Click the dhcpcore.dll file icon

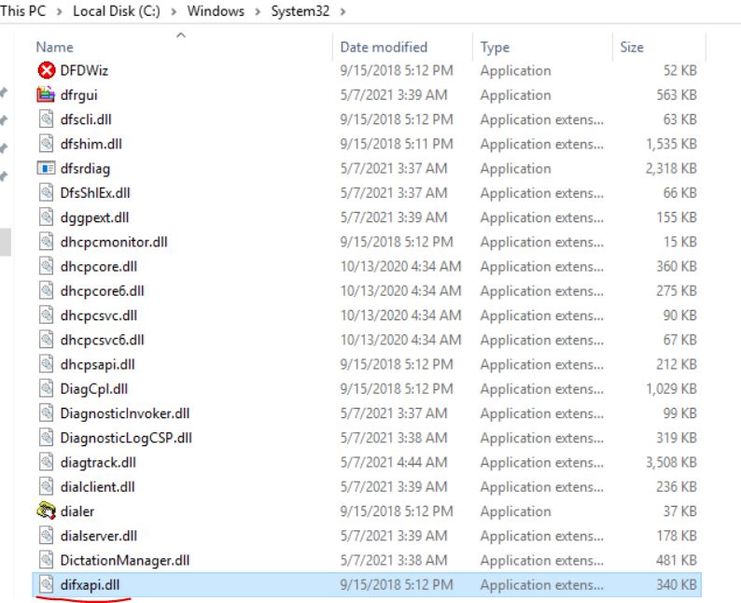point(46,266)
